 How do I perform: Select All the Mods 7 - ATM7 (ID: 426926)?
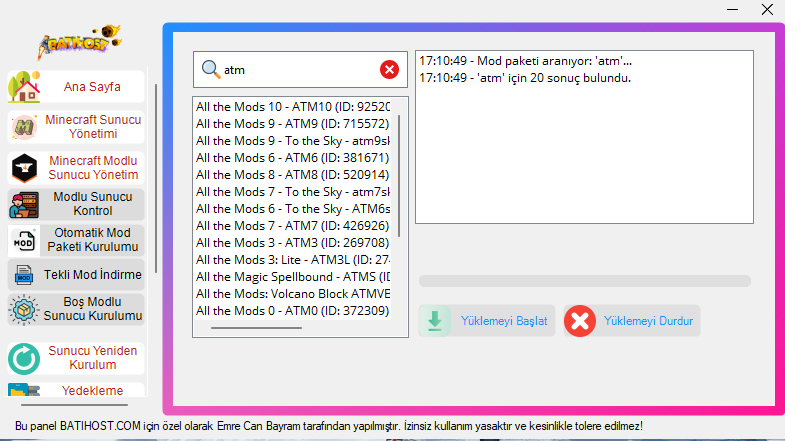(x=293, y=226)
